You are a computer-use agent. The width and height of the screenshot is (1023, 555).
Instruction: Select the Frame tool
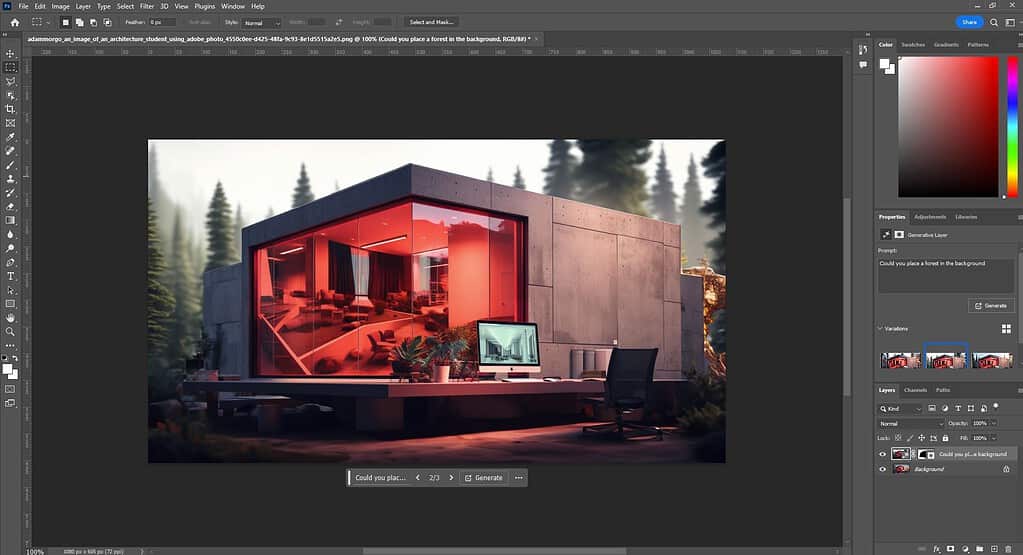click(10, 123)
